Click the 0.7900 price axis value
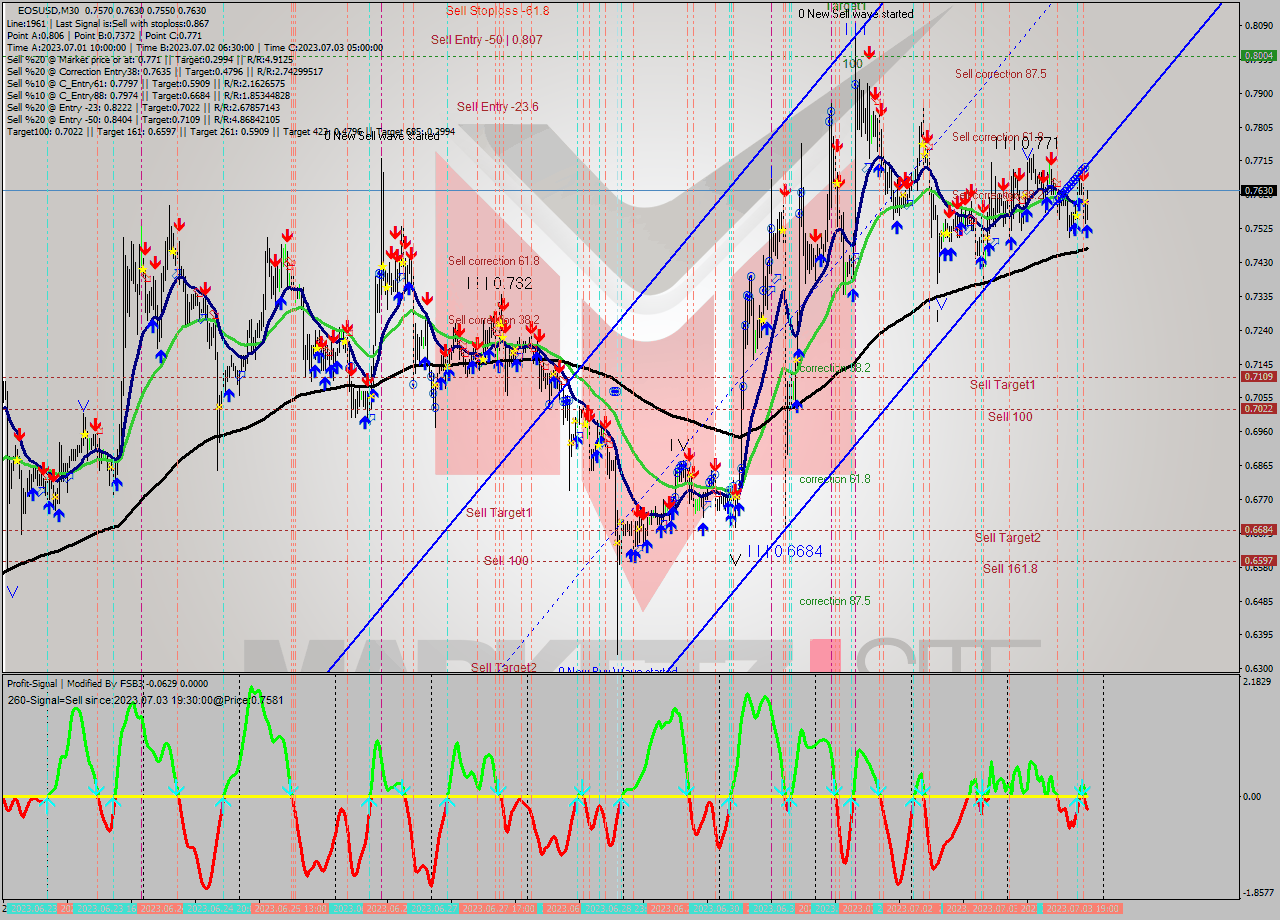This screenshot has width=1280, height=920. click(1259, 93)
